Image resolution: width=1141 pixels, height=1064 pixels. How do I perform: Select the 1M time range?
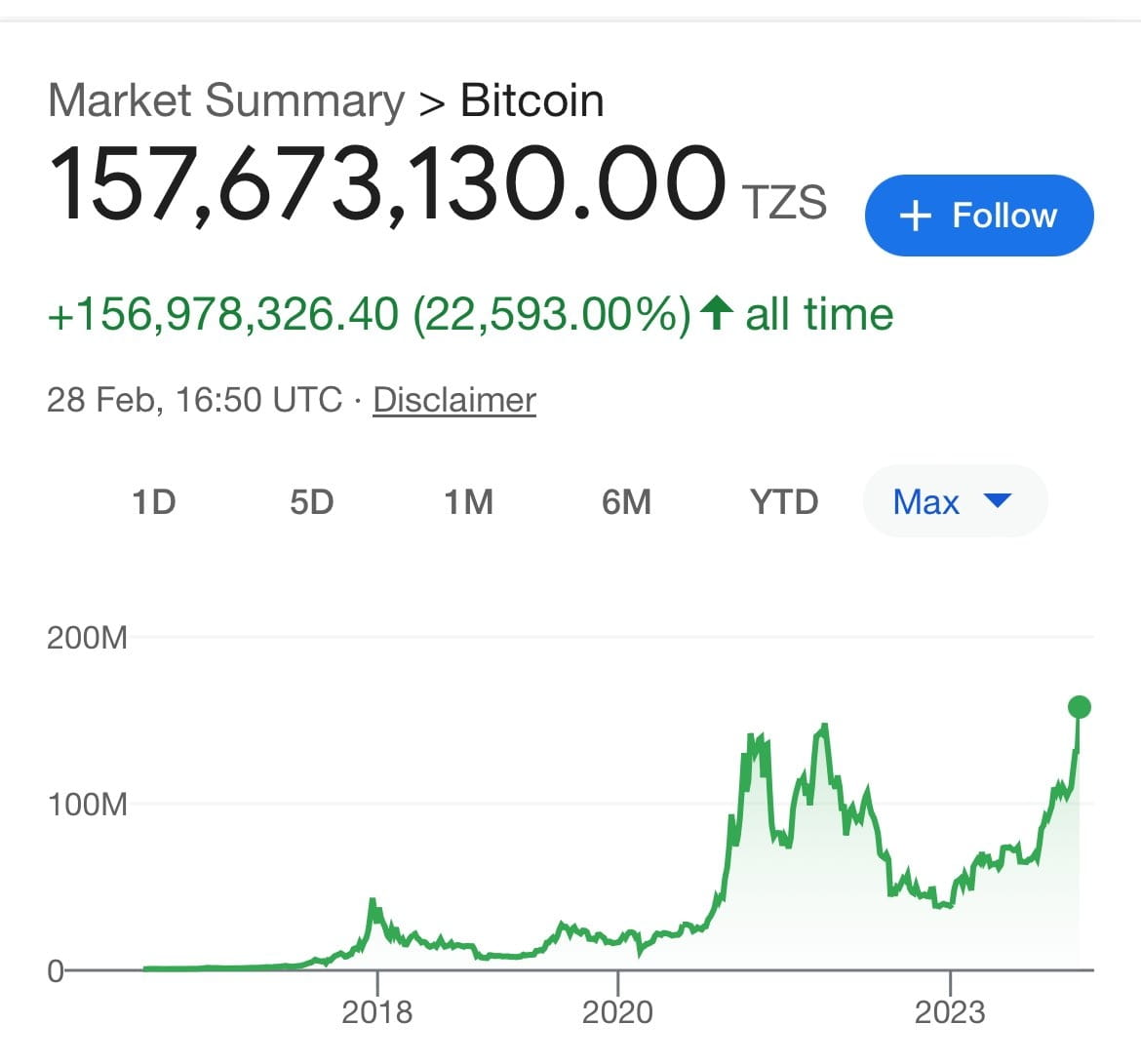click(x=469, y=501)
